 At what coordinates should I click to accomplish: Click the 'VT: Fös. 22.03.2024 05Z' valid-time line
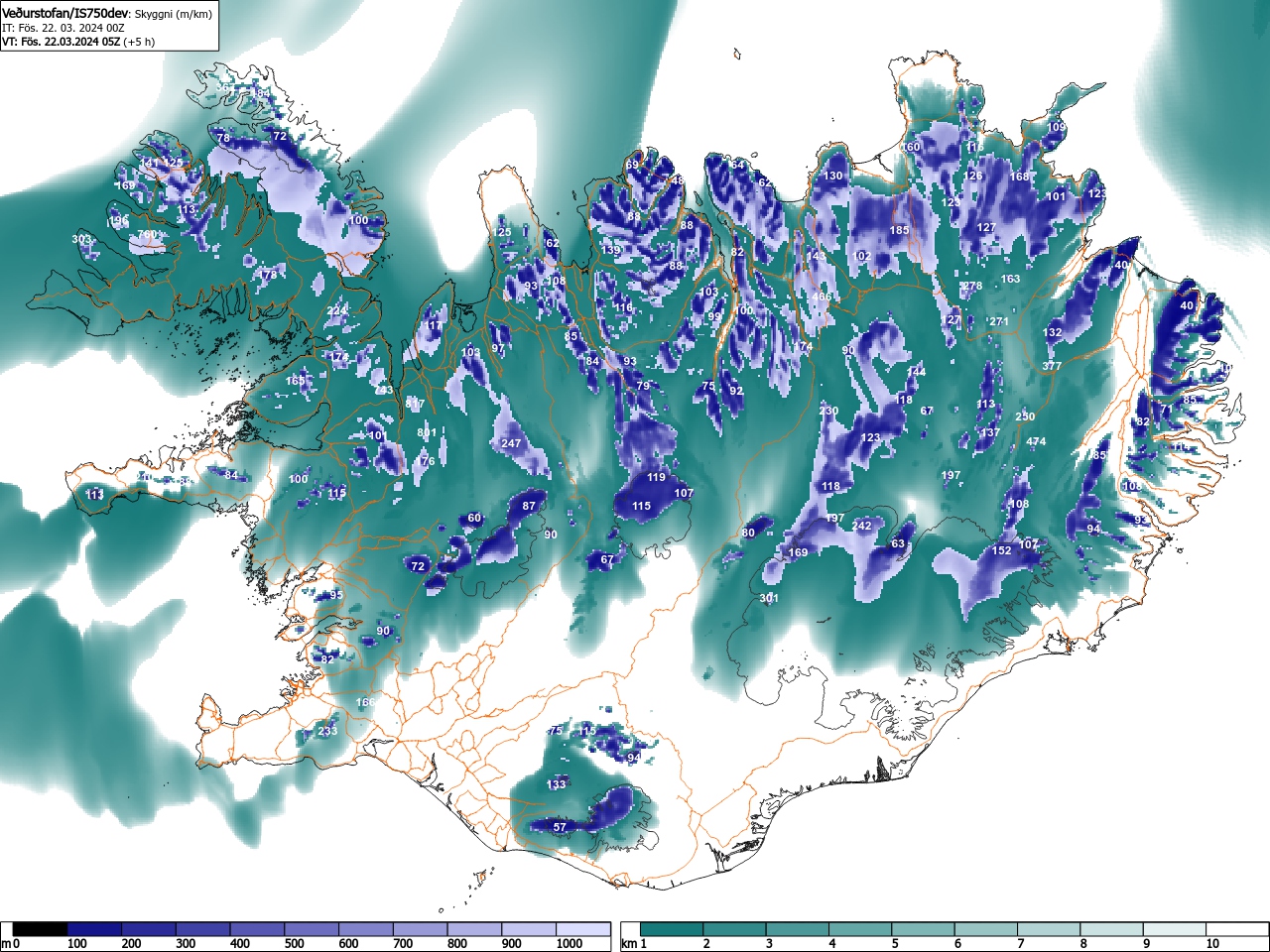tap(62, 43)
